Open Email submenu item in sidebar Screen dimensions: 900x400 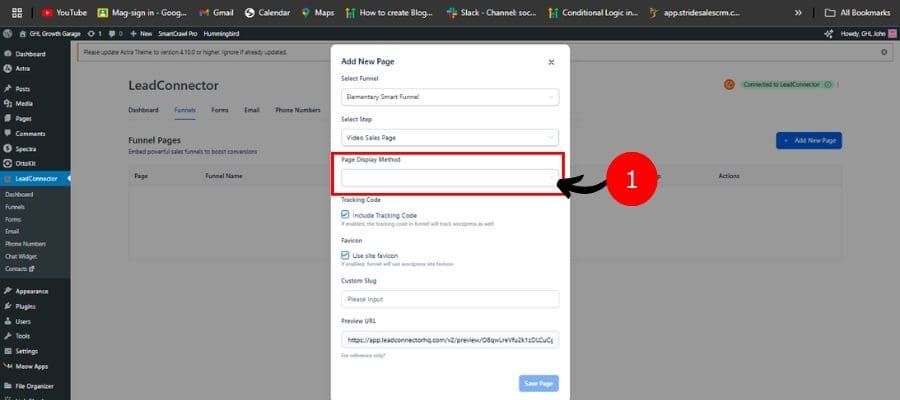(x=12, y=231)
